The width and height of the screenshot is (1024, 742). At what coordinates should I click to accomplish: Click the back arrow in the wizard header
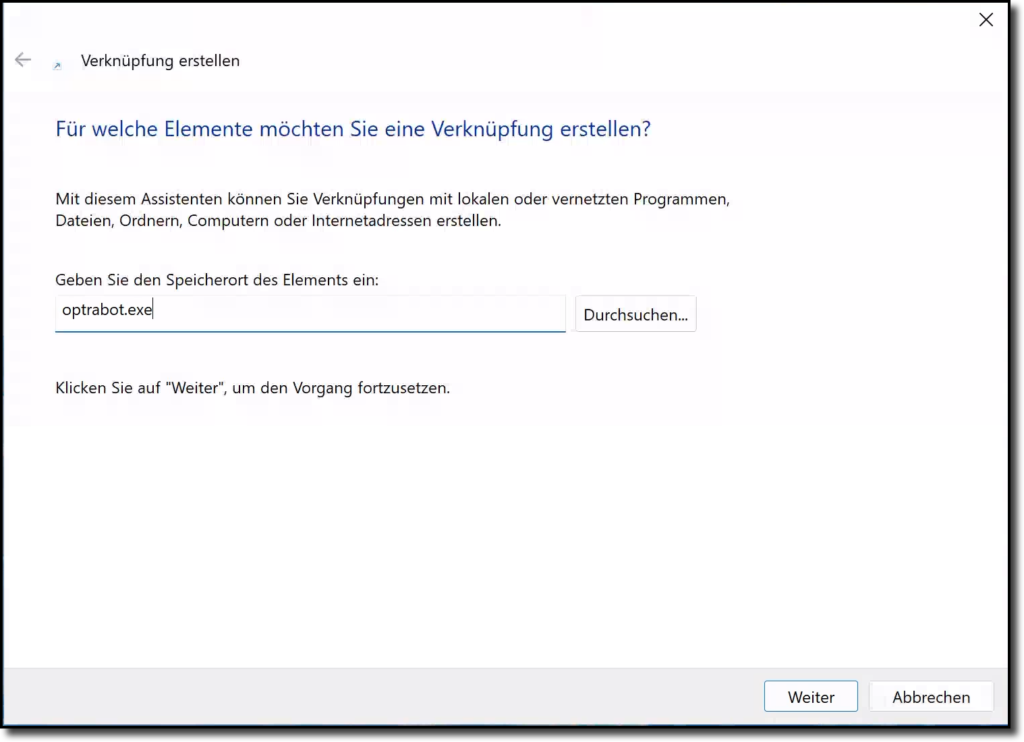click(x=23, y=61)
